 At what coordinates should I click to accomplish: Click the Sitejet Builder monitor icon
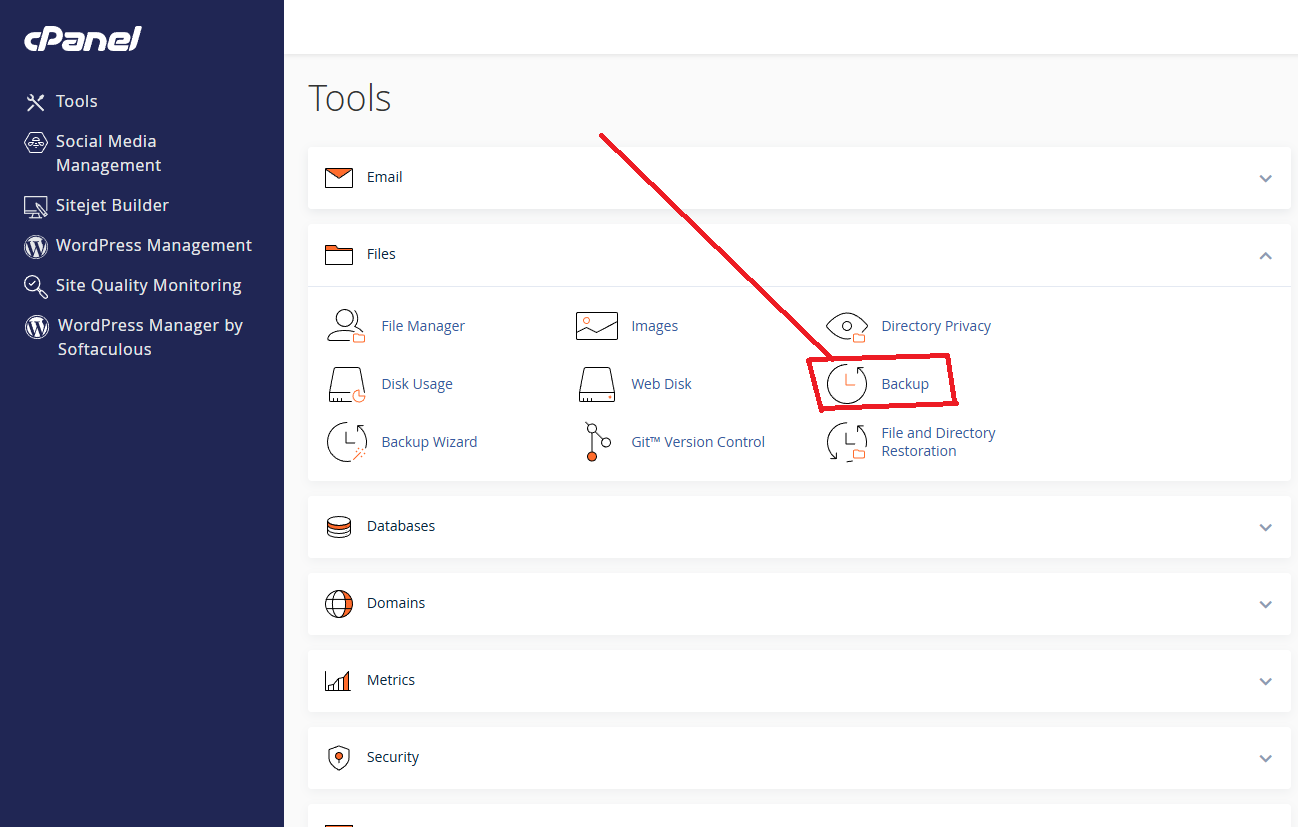pos(36,206)
